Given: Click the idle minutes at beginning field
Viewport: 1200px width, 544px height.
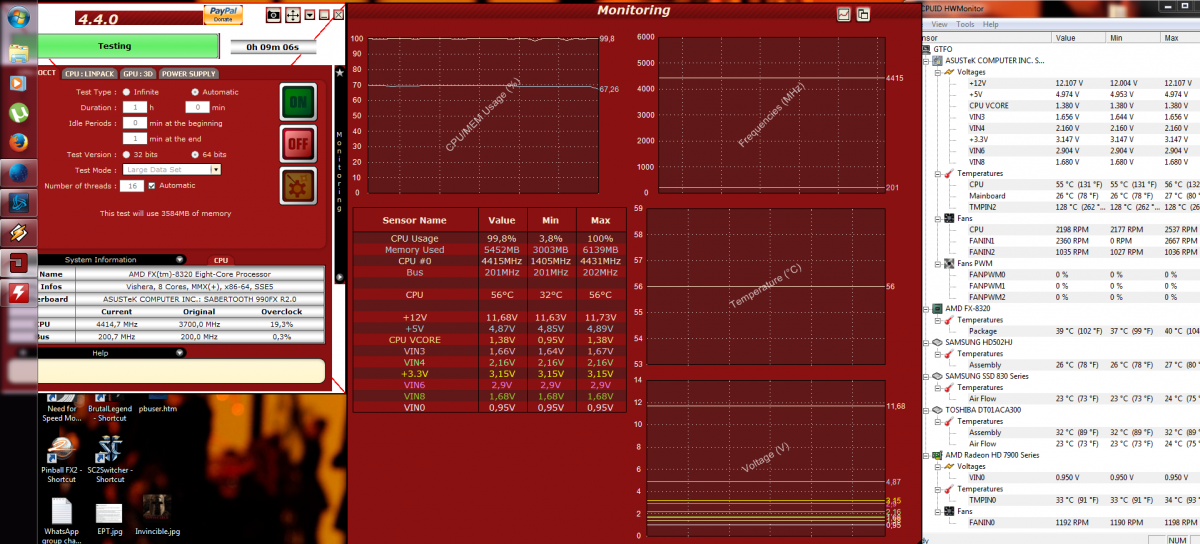Looking at the screenshot, I should pyautogui.click(x=134, y=122).
